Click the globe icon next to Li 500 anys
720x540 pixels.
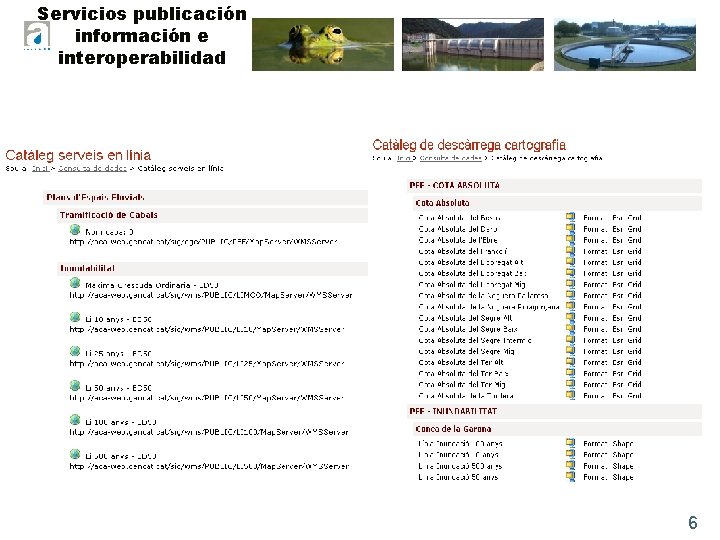[x=75, y=455]
